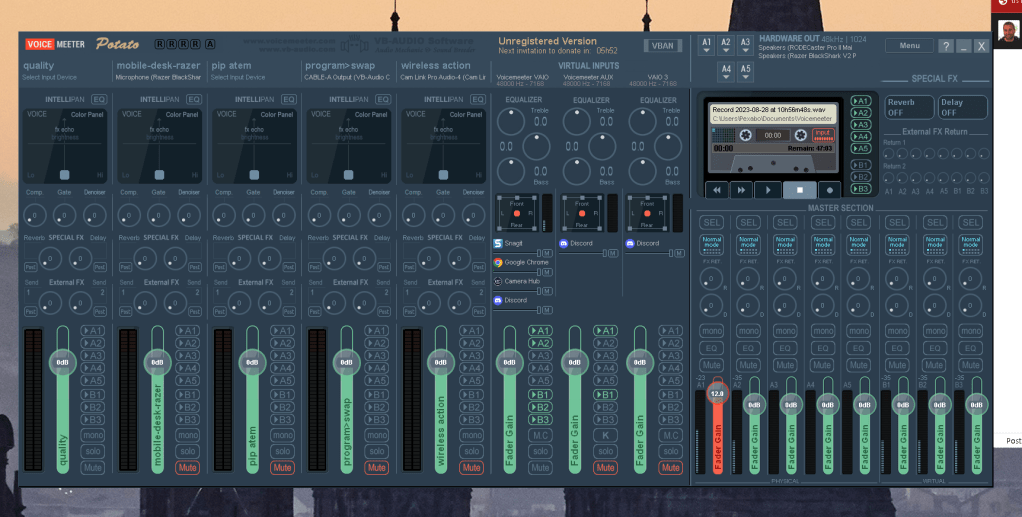Image resolution: width=1022 pixels, height=517 pixels.
Task: Open help with the question mark button
Action: [x=946, y=46]
